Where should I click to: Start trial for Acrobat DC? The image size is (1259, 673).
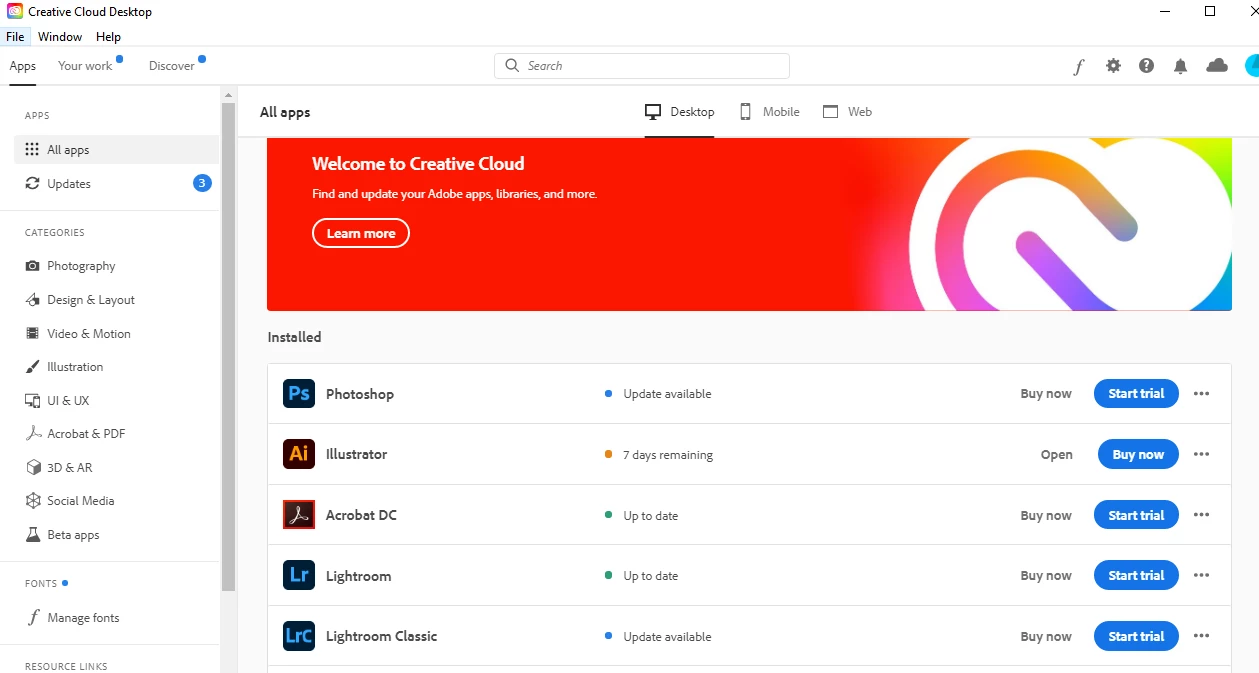point(1136,515)
